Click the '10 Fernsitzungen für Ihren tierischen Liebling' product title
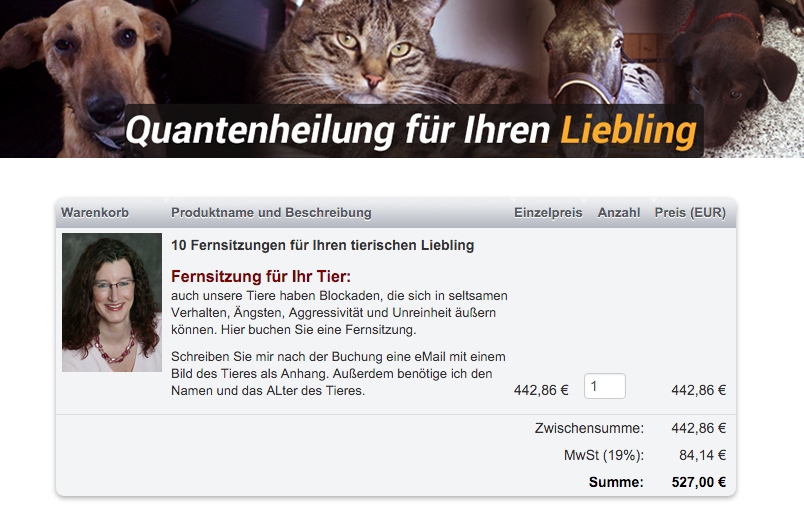Viewport: 804px width, 512px height. [323, 245]
